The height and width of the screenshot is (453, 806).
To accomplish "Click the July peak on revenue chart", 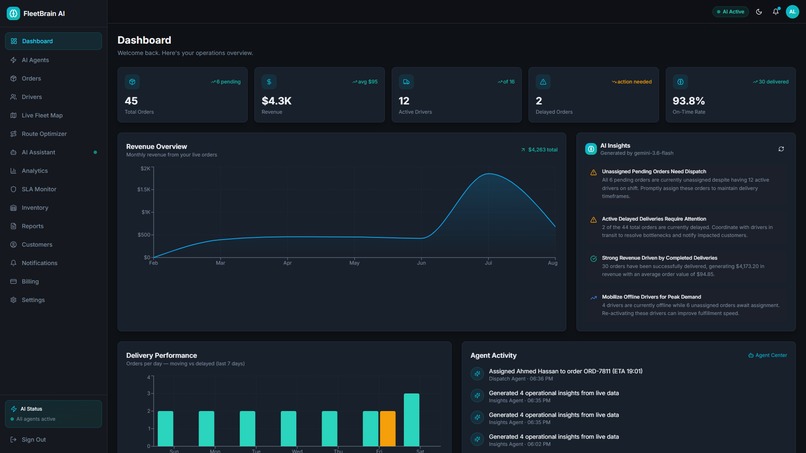I will pos(488,174).
